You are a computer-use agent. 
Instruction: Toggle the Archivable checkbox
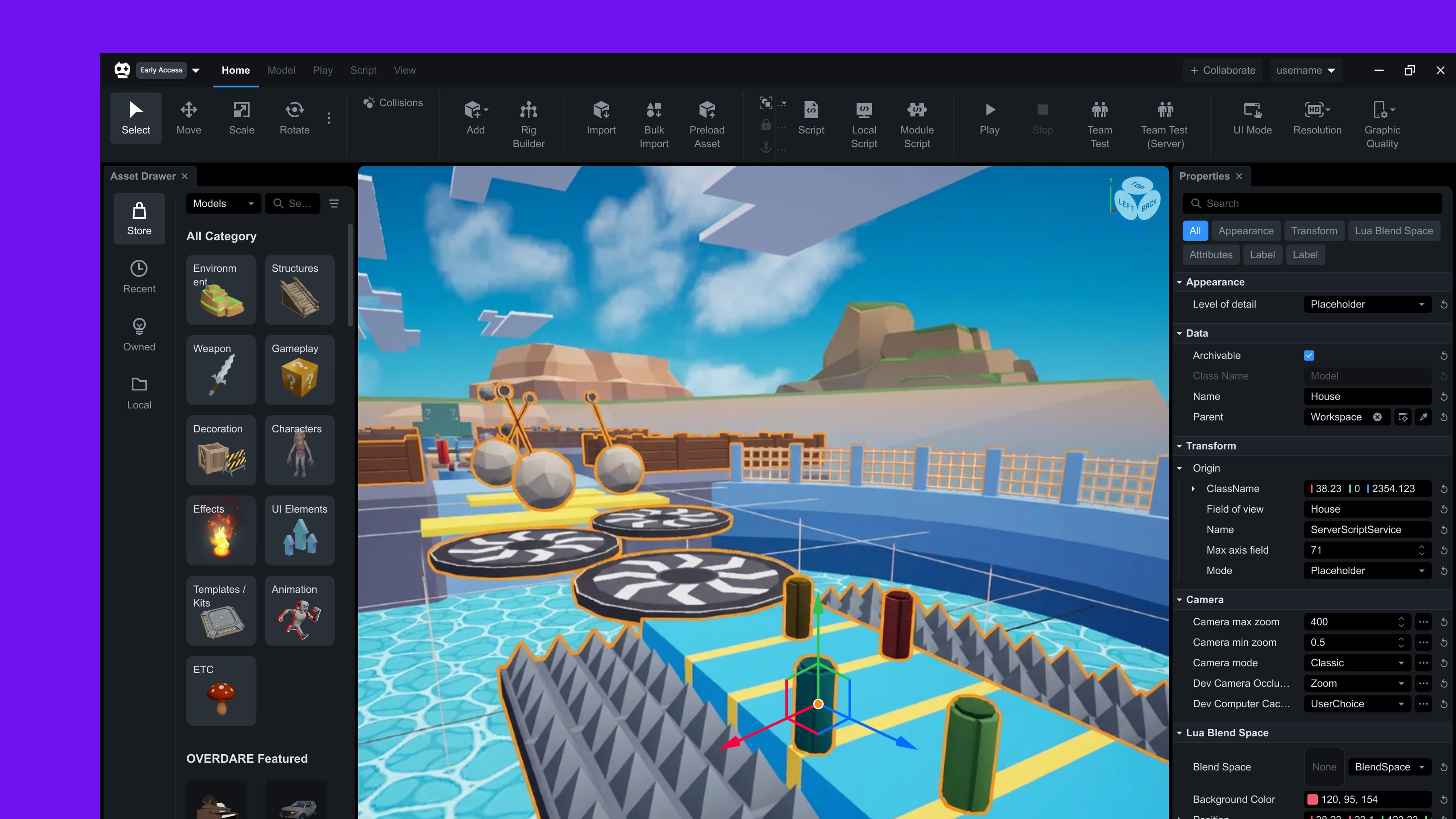(1309, 355)
